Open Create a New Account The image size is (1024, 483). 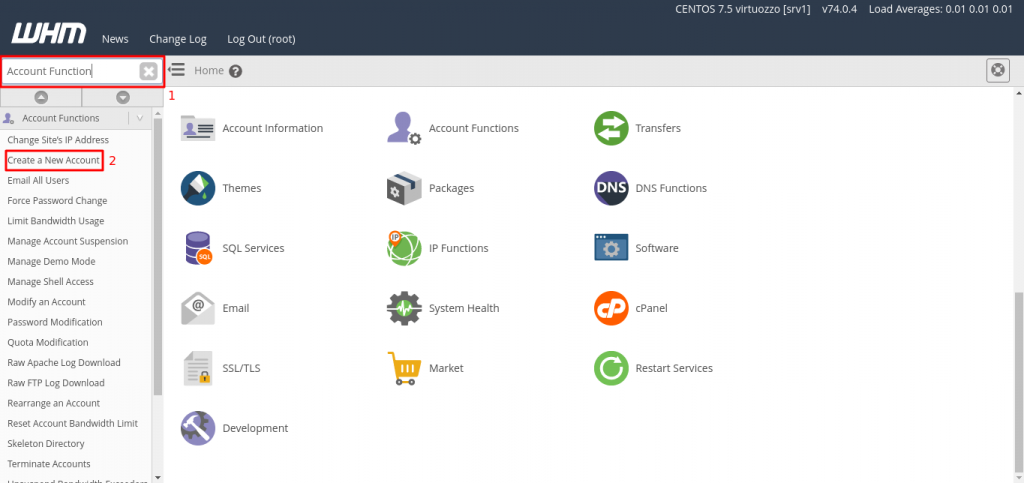coord(54,160)
